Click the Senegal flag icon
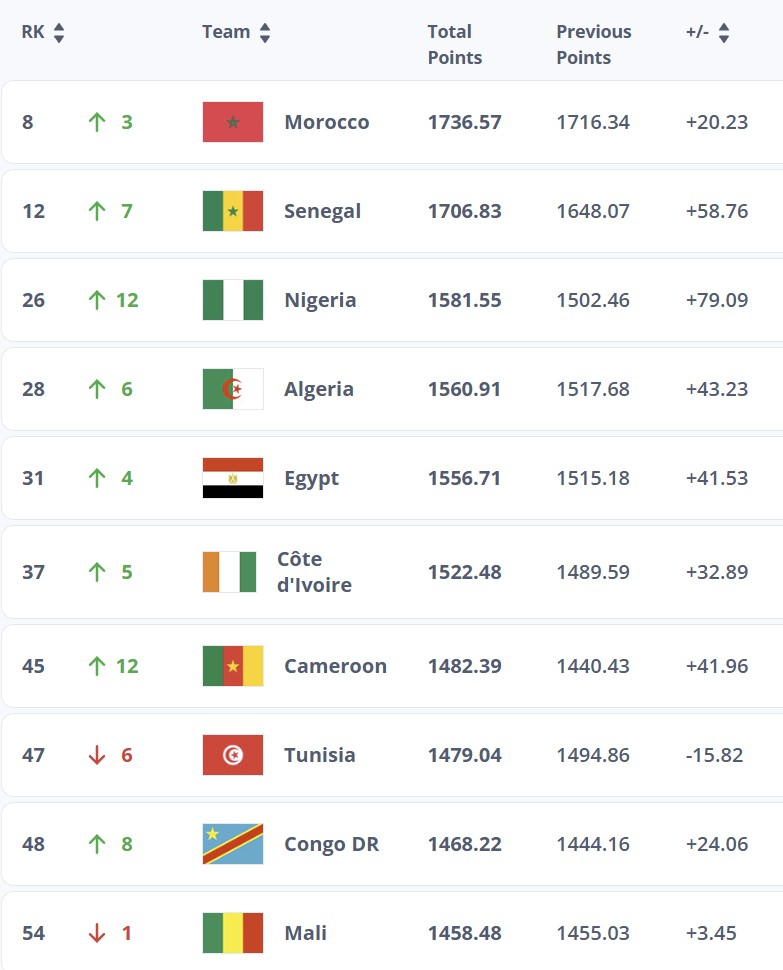Screen dimensions: 783x970 [x=233, y=211]
